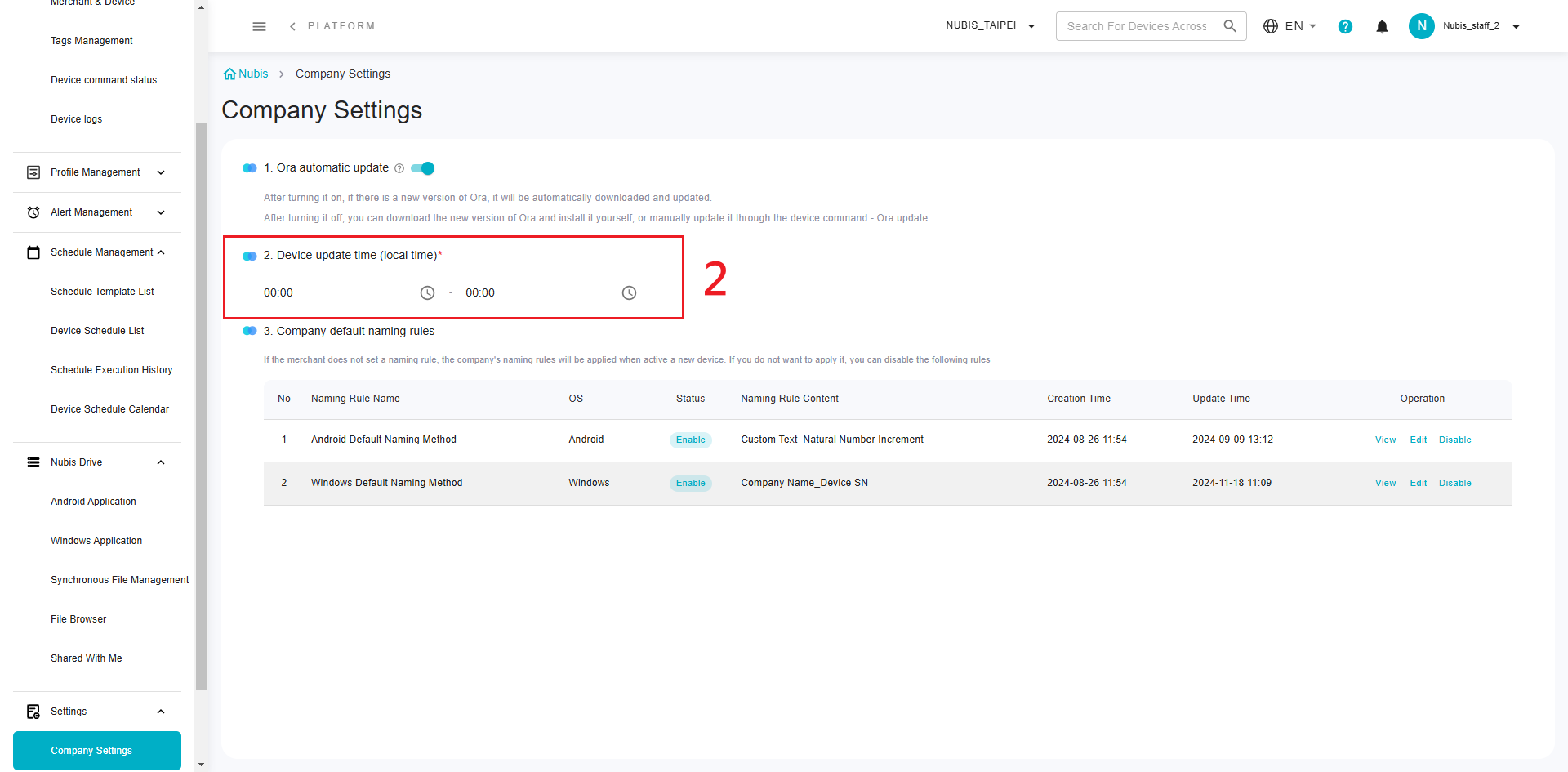
Task: Toggle the Ora automatic update switch
Action: (423, 168)
